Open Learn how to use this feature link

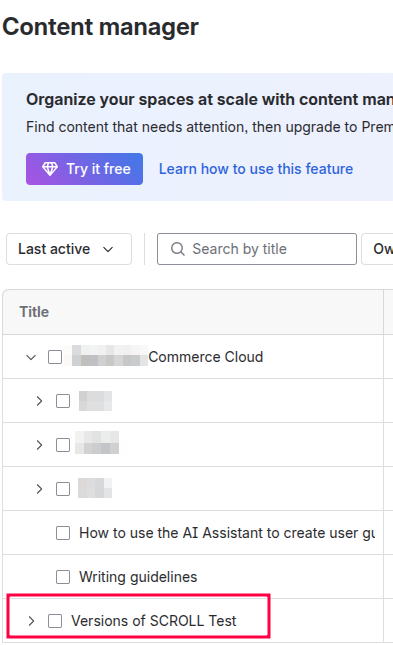[x=256, y=169]
